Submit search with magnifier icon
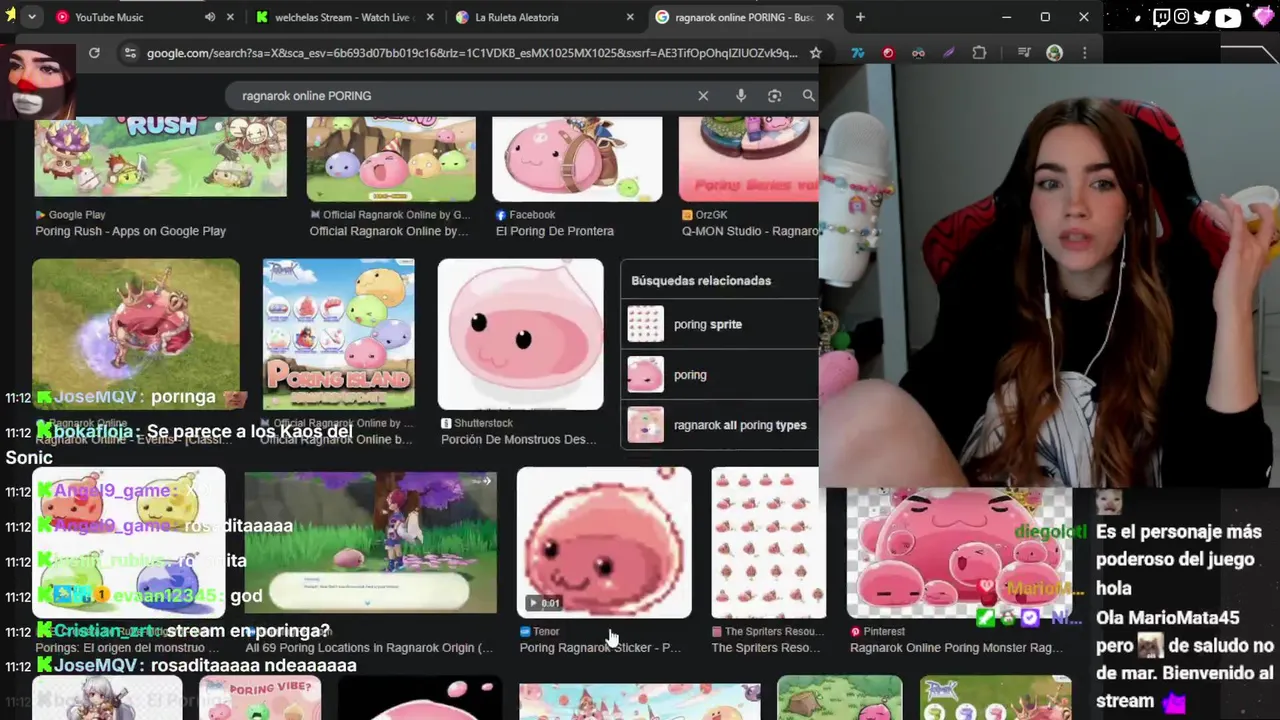Viewport: 1280px width, 720px height. pyautogui.click(x=808, y=96)
